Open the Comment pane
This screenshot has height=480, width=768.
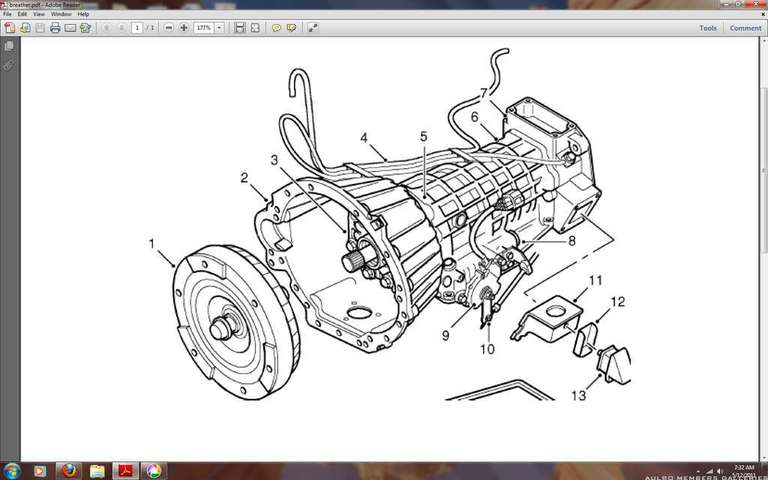pos(745,28)
